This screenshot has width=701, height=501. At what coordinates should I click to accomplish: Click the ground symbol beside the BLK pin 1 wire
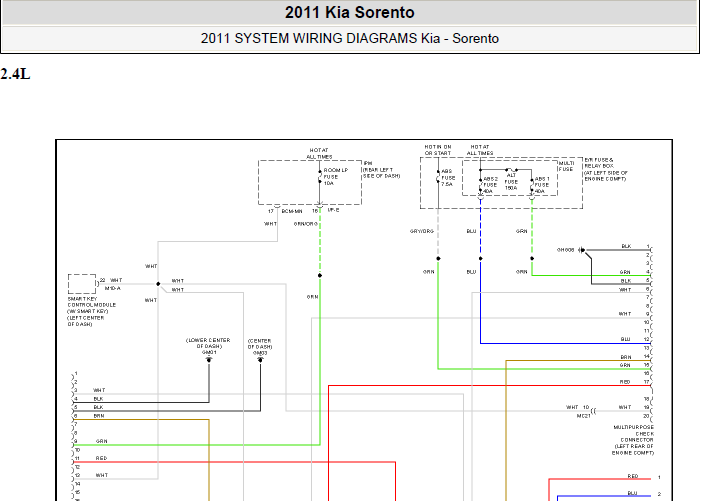click(x=582, y=250)
